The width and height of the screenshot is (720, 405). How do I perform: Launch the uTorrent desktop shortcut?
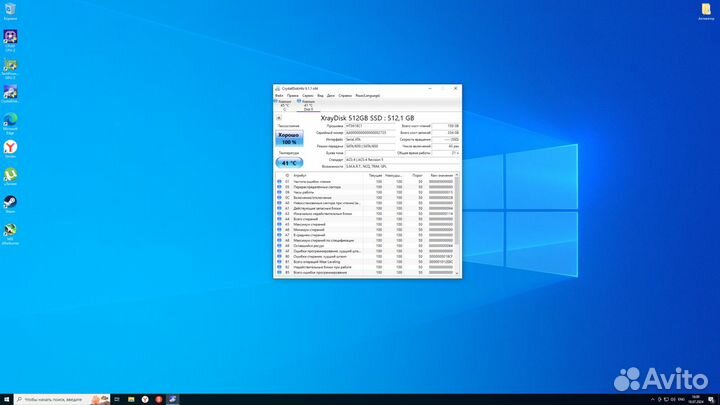[10, 176]
